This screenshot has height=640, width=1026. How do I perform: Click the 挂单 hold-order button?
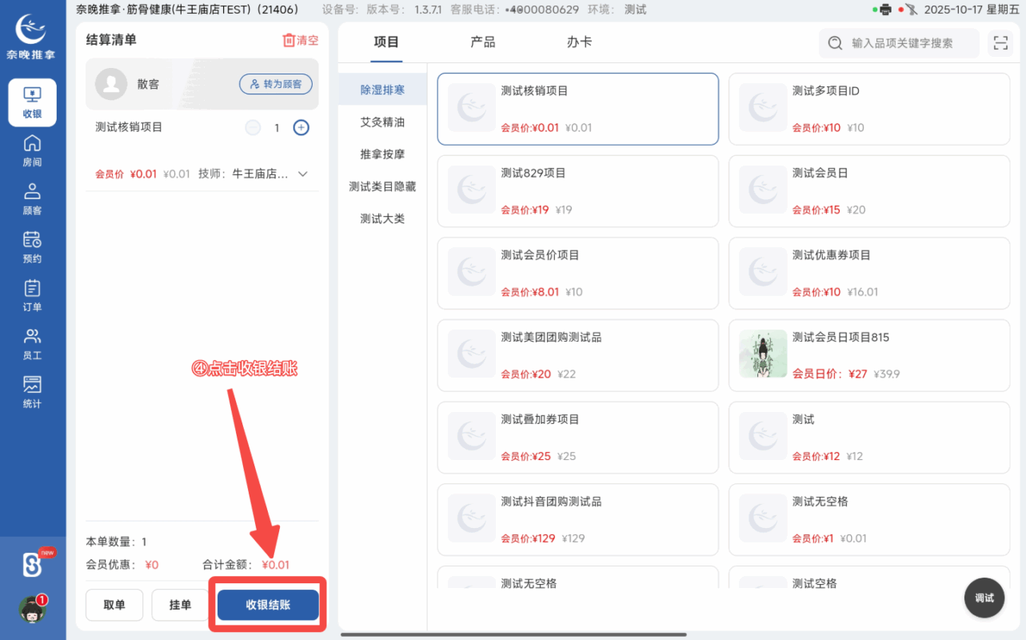(x=179, y=605)
